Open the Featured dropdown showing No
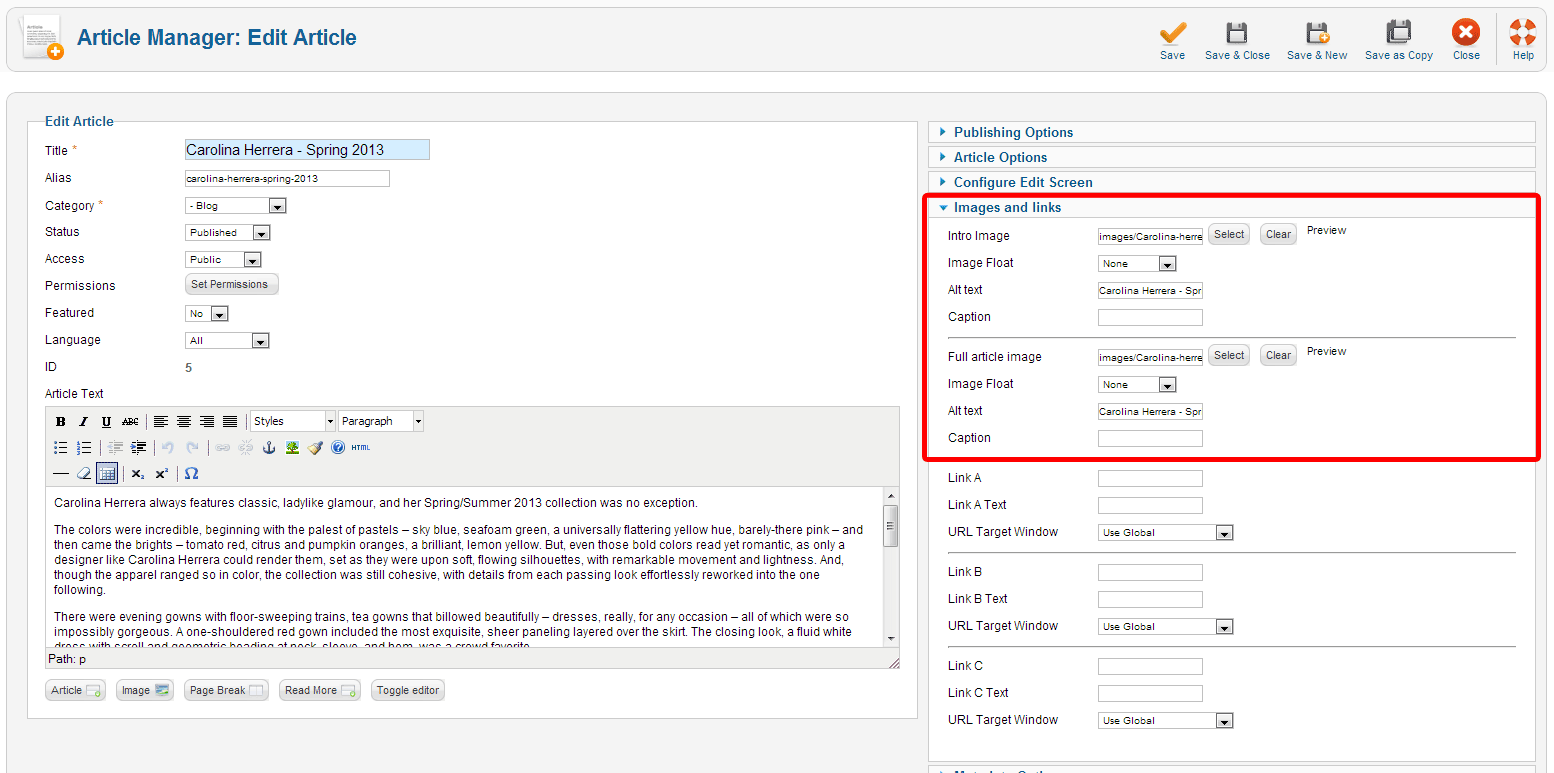Image resolution: width=1554 pixels, height=773 pixels. pyautogui.click(x=207, y=314)
